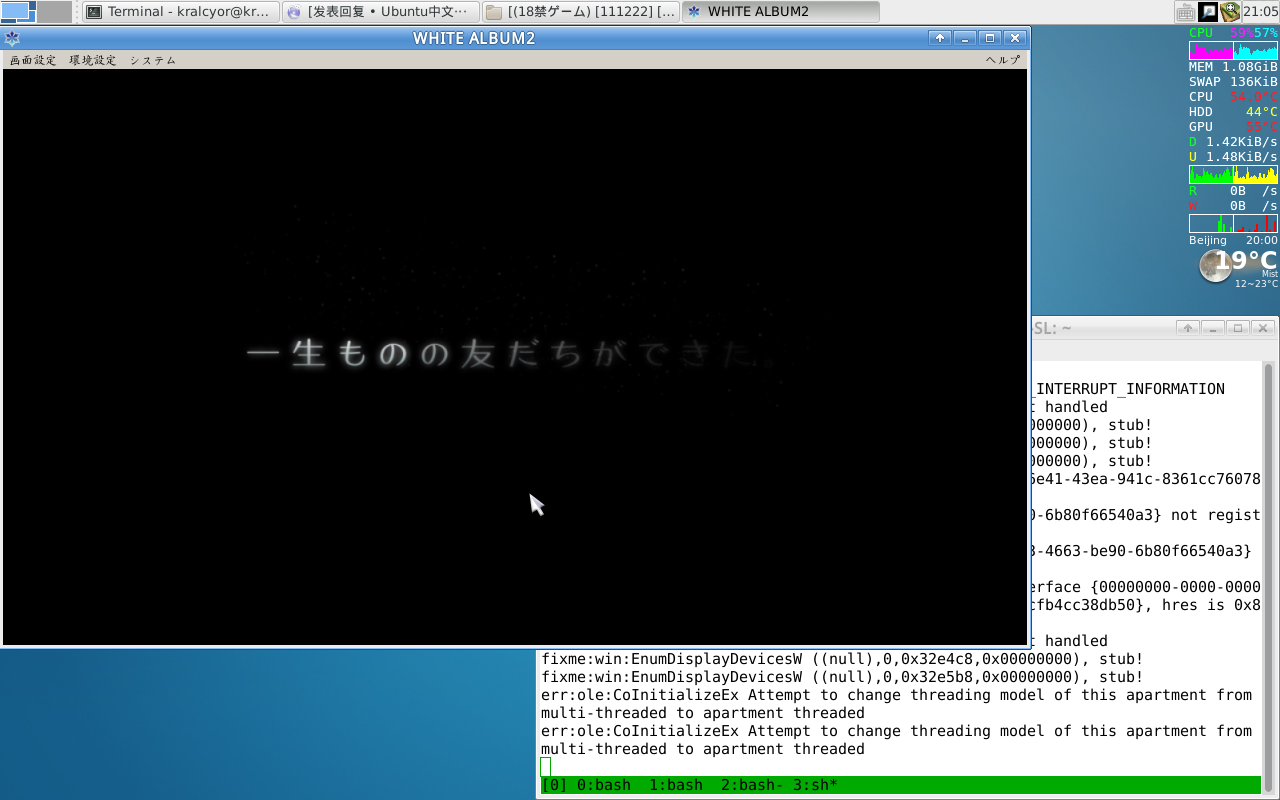The height and width of the screenshot is (800, 1280).
Task: Click the black terminal-like tray icon
Action: pos(1208,12)
